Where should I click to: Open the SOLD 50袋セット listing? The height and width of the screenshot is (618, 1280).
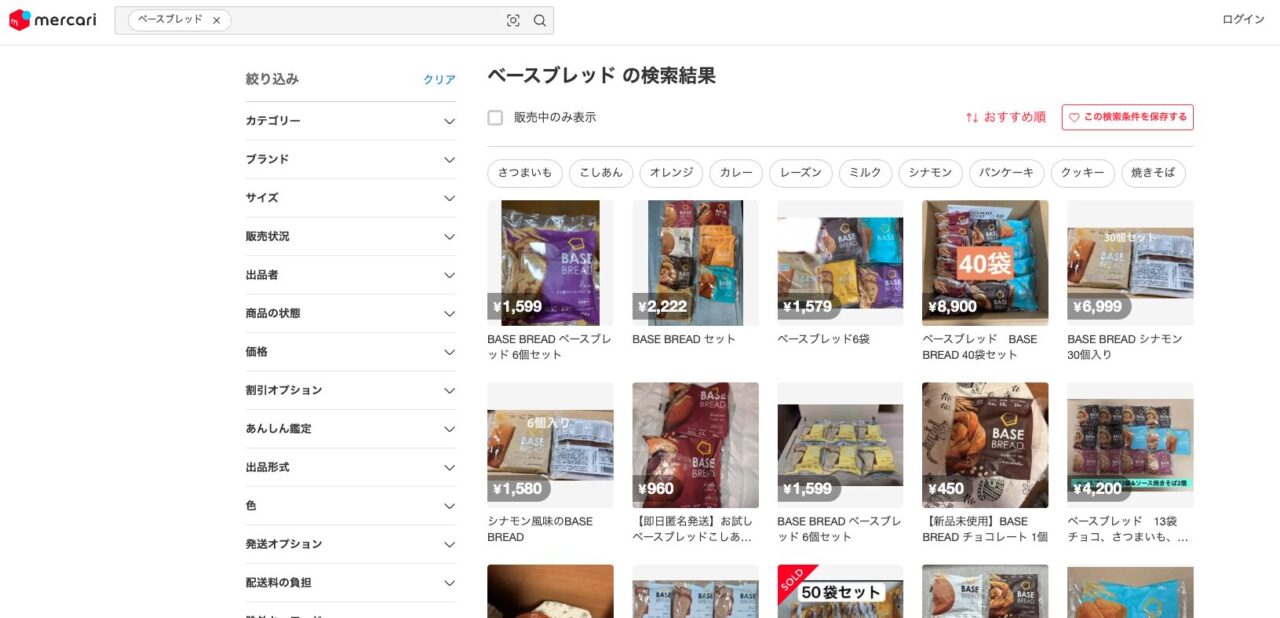point(840,591)
